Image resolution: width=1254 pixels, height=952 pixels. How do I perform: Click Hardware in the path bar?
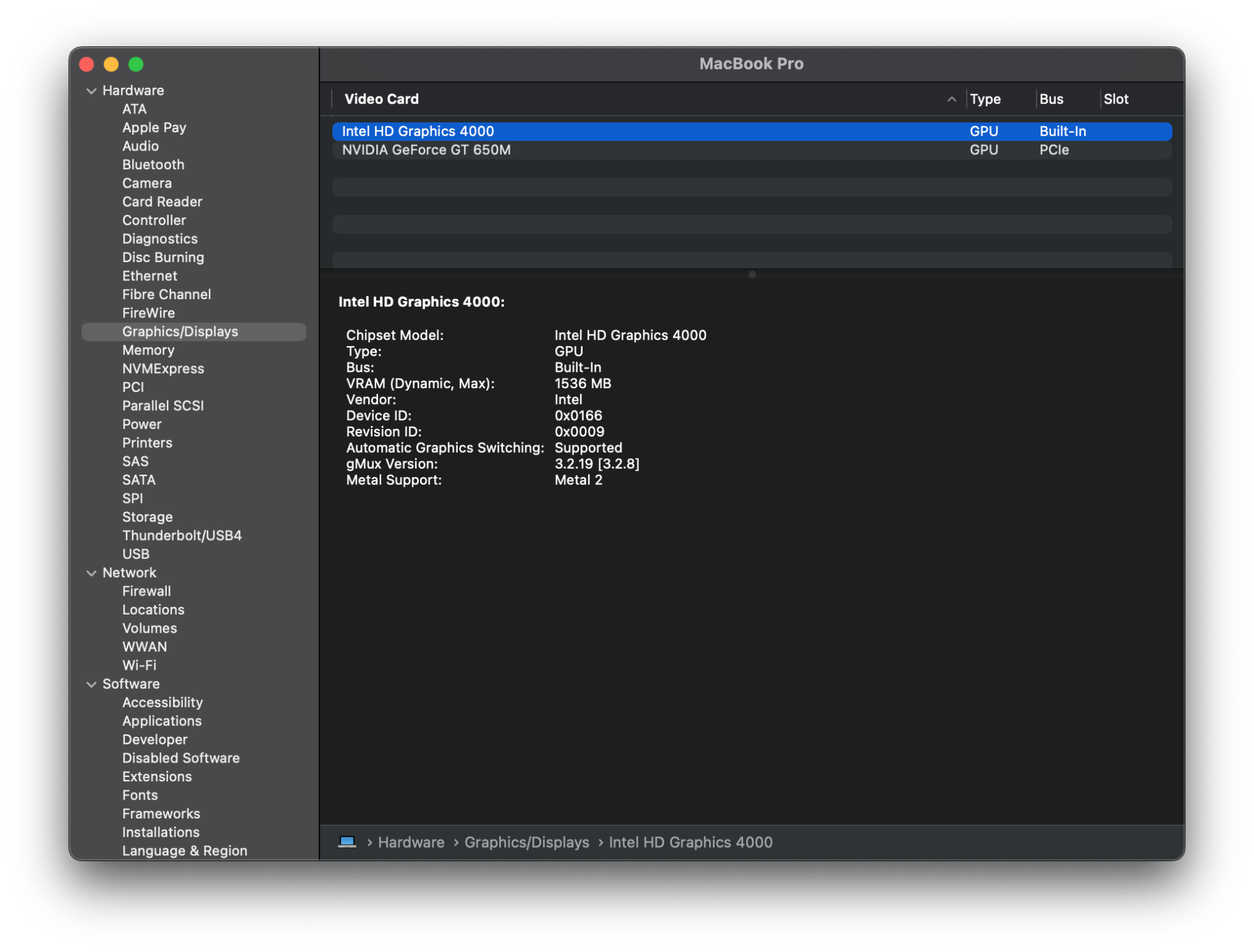(x=411, y=842)
